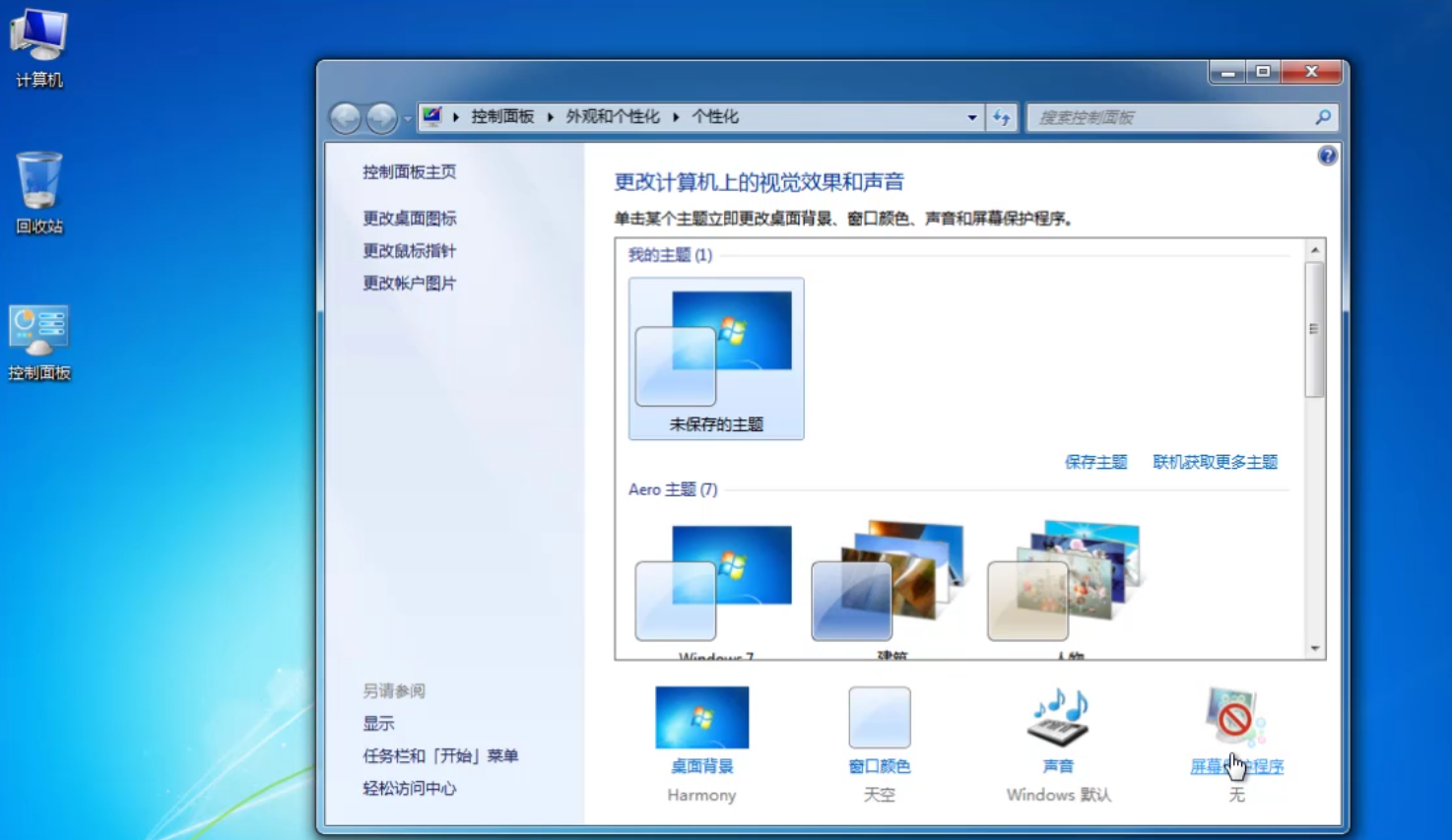Select the 控制面板 desktop shortcut icon
The width and height of the screenshot is (1452, 840).
[x=39, y=332]
